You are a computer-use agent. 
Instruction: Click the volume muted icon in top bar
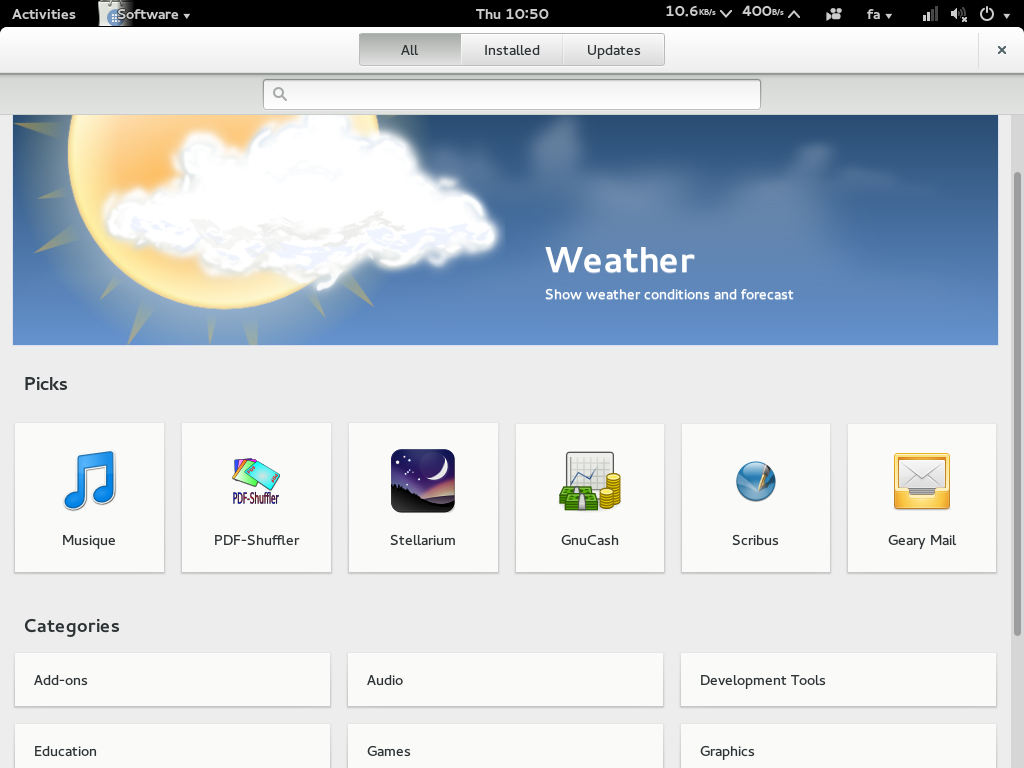click(958, 14)
